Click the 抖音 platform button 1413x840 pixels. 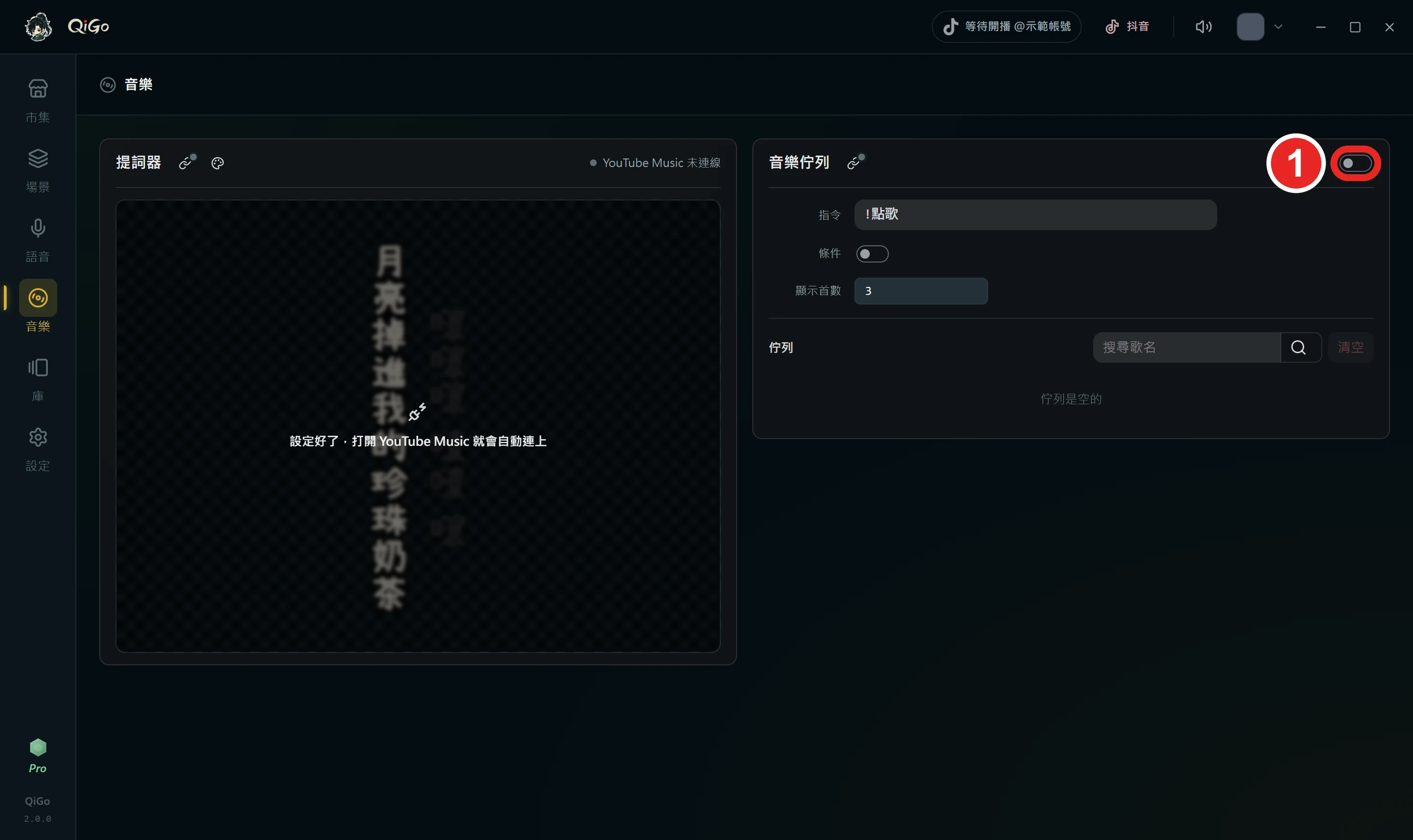1127,27
